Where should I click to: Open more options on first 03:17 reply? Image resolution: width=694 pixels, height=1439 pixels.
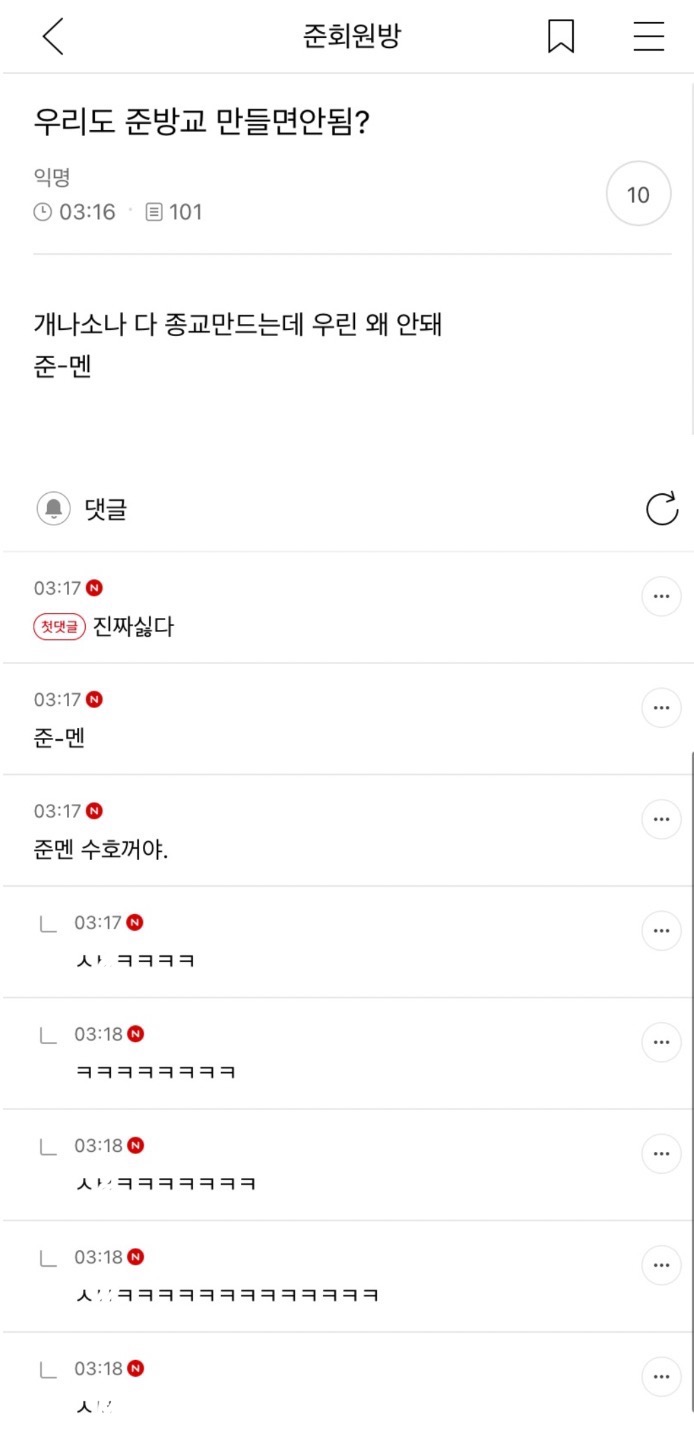660,931
